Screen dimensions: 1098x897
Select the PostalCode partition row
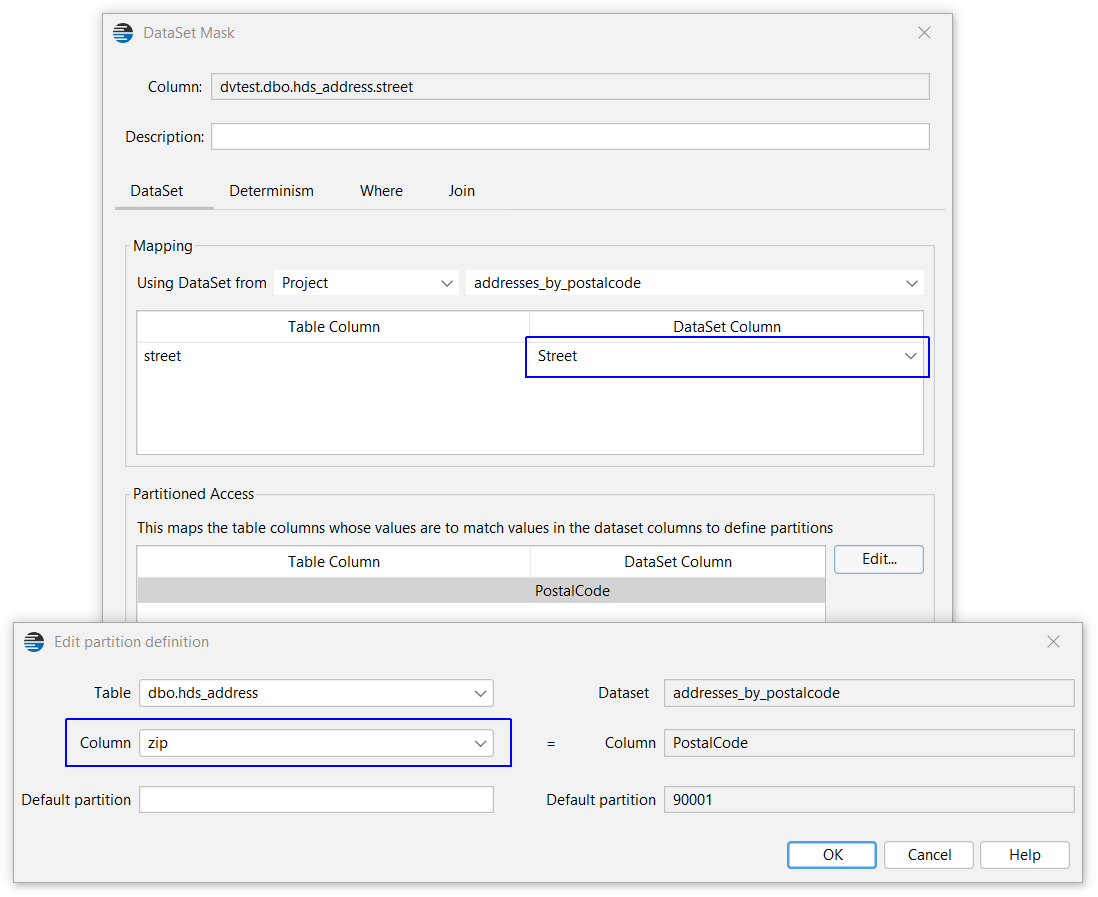click(481, 590)
